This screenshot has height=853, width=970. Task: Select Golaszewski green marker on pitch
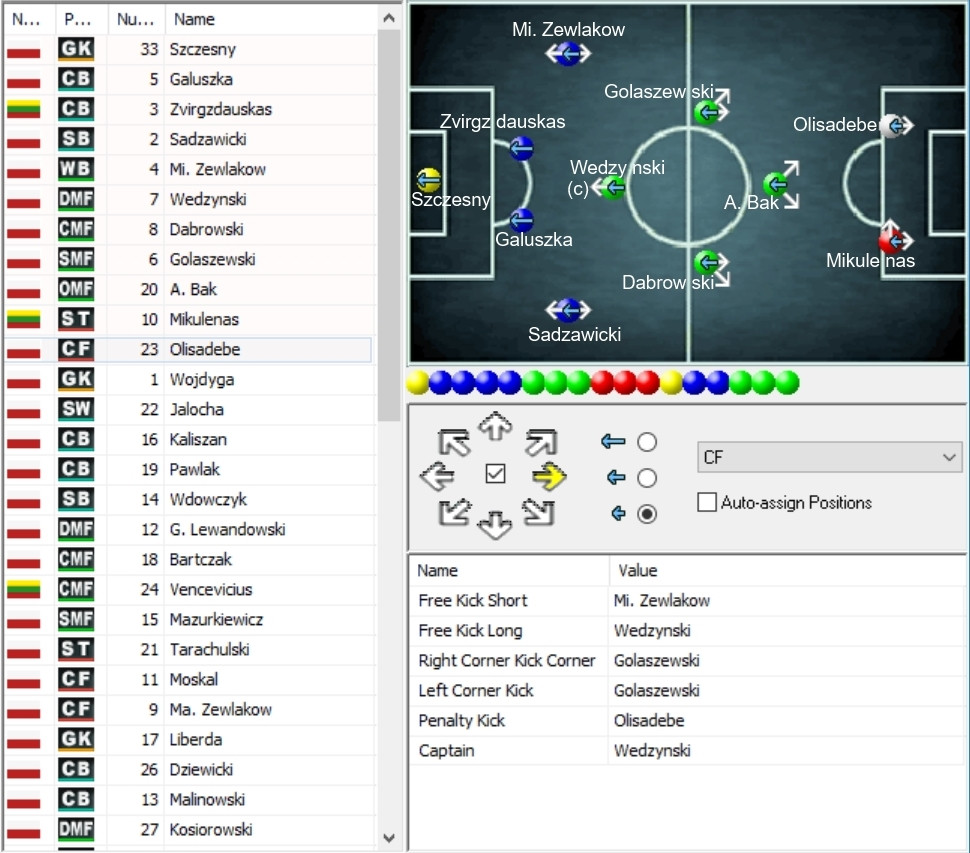tap(707, 112)
